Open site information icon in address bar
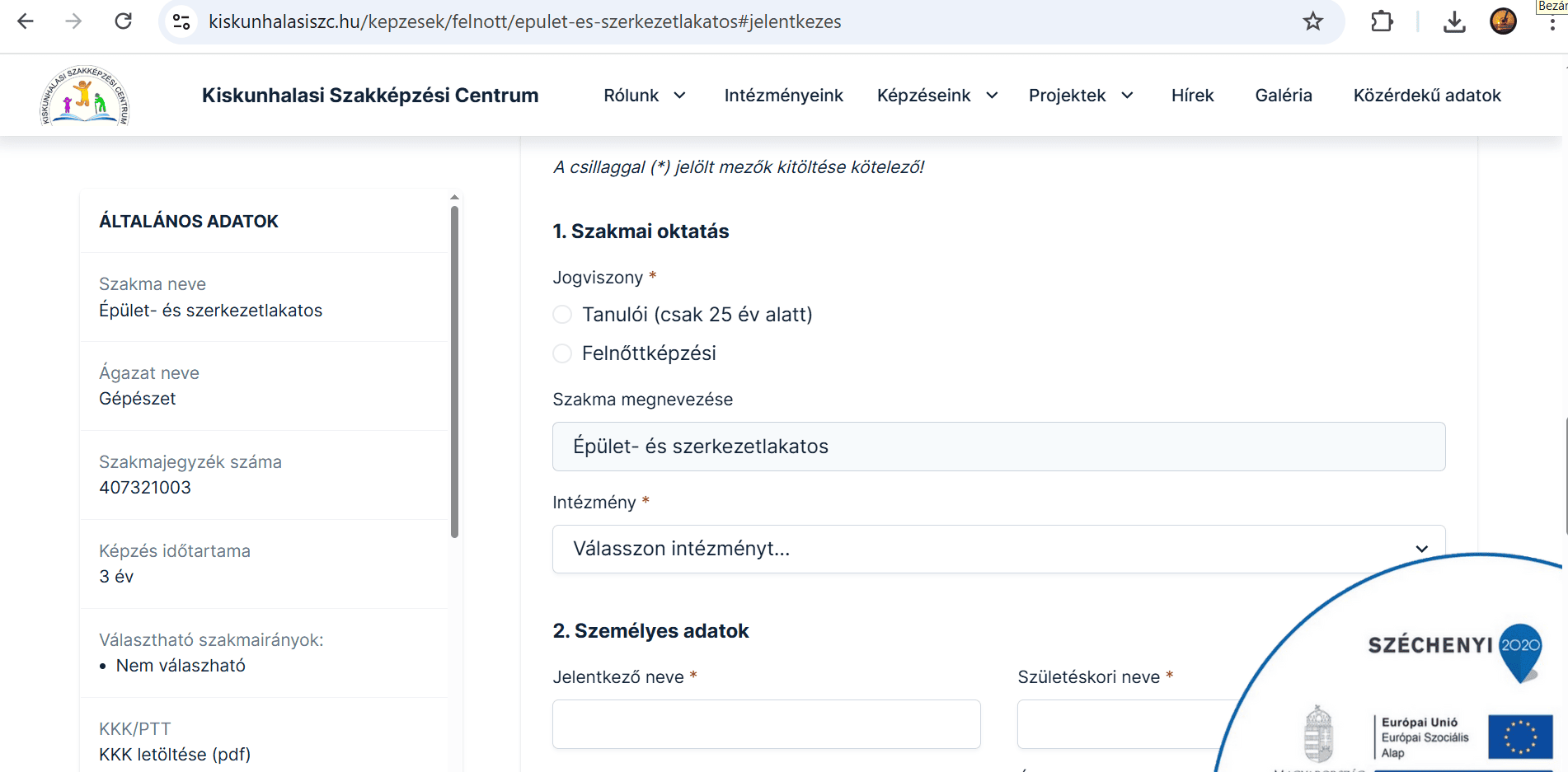 pos(181,21)
